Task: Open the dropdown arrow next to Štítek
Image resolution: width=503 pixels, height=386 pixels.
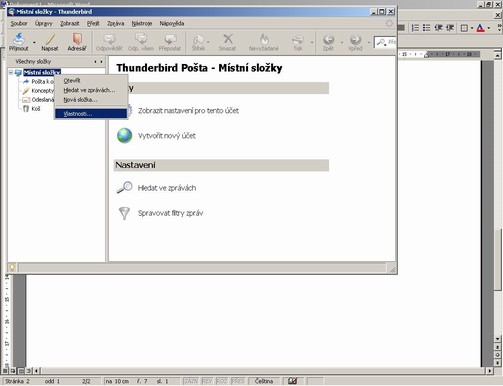Action: coord(208,42)
